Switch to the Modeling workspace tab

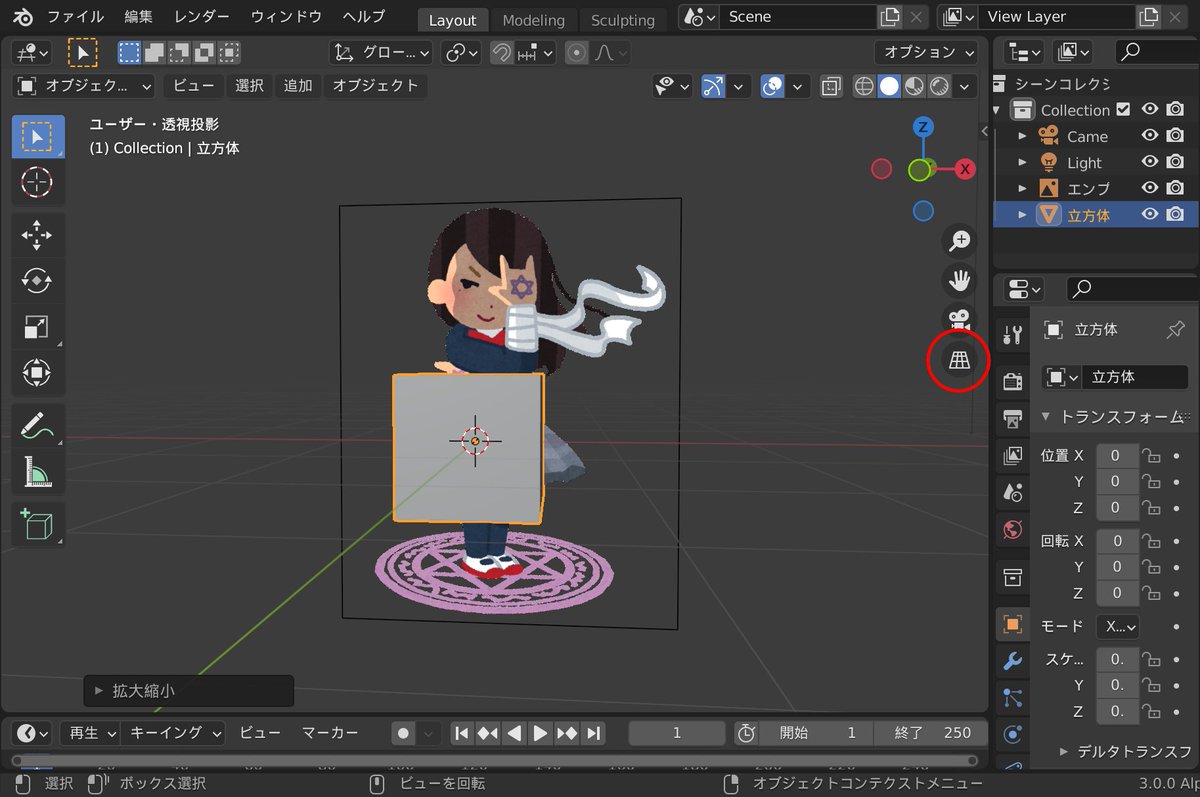[x=533, y=20]
